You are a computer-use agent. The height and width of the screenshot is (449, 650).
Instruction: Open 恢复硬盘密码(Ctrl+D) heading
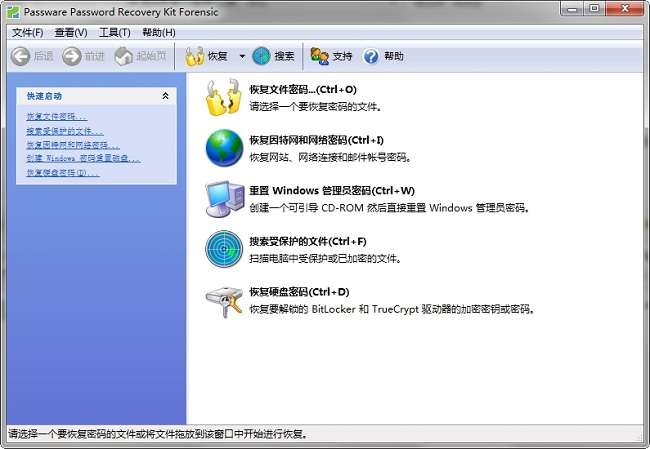(299, 292)
